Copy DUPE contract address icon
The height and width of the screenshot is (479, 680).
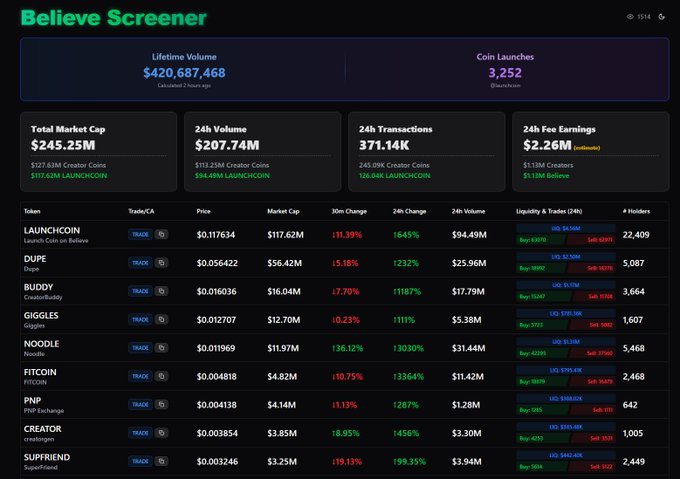pyautogui.click(x=161, y=263)
